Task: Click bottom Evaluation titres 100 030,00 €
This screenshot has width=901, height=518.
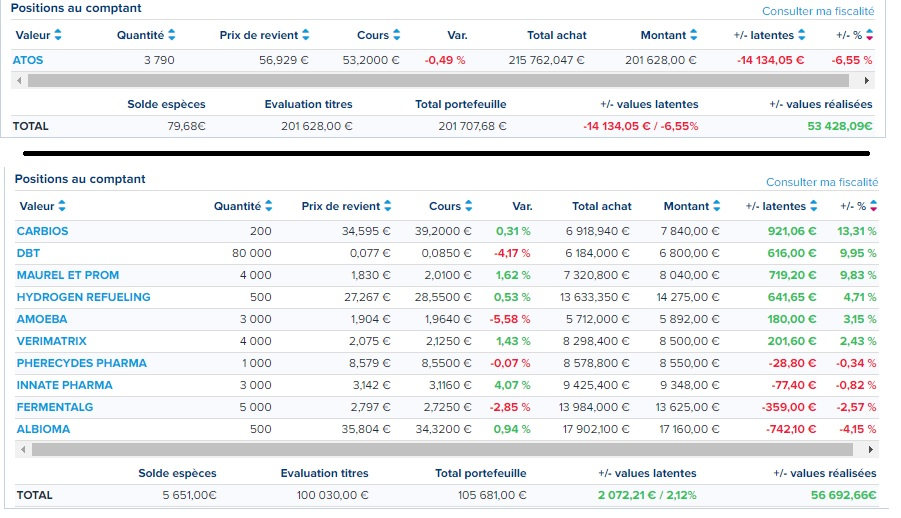Action: pyautogui.click(x=332, y=495)
